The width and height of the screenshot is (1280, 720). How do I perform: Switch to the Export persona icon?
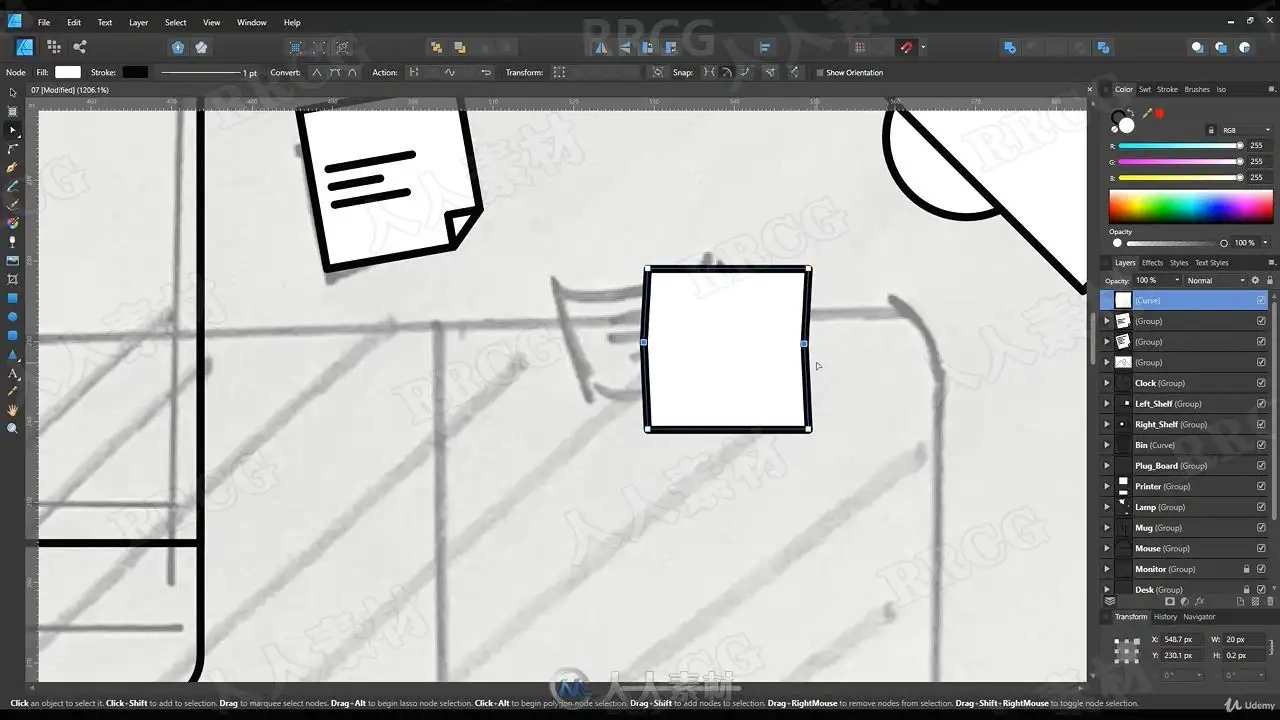point(80,47)
